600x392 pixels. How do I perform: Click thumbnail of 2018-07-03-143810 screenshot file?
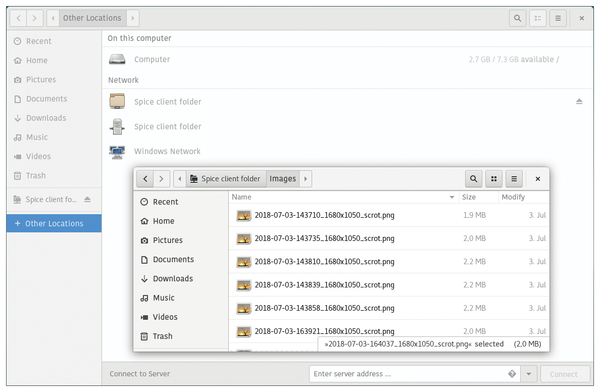(x=243, y=262)
